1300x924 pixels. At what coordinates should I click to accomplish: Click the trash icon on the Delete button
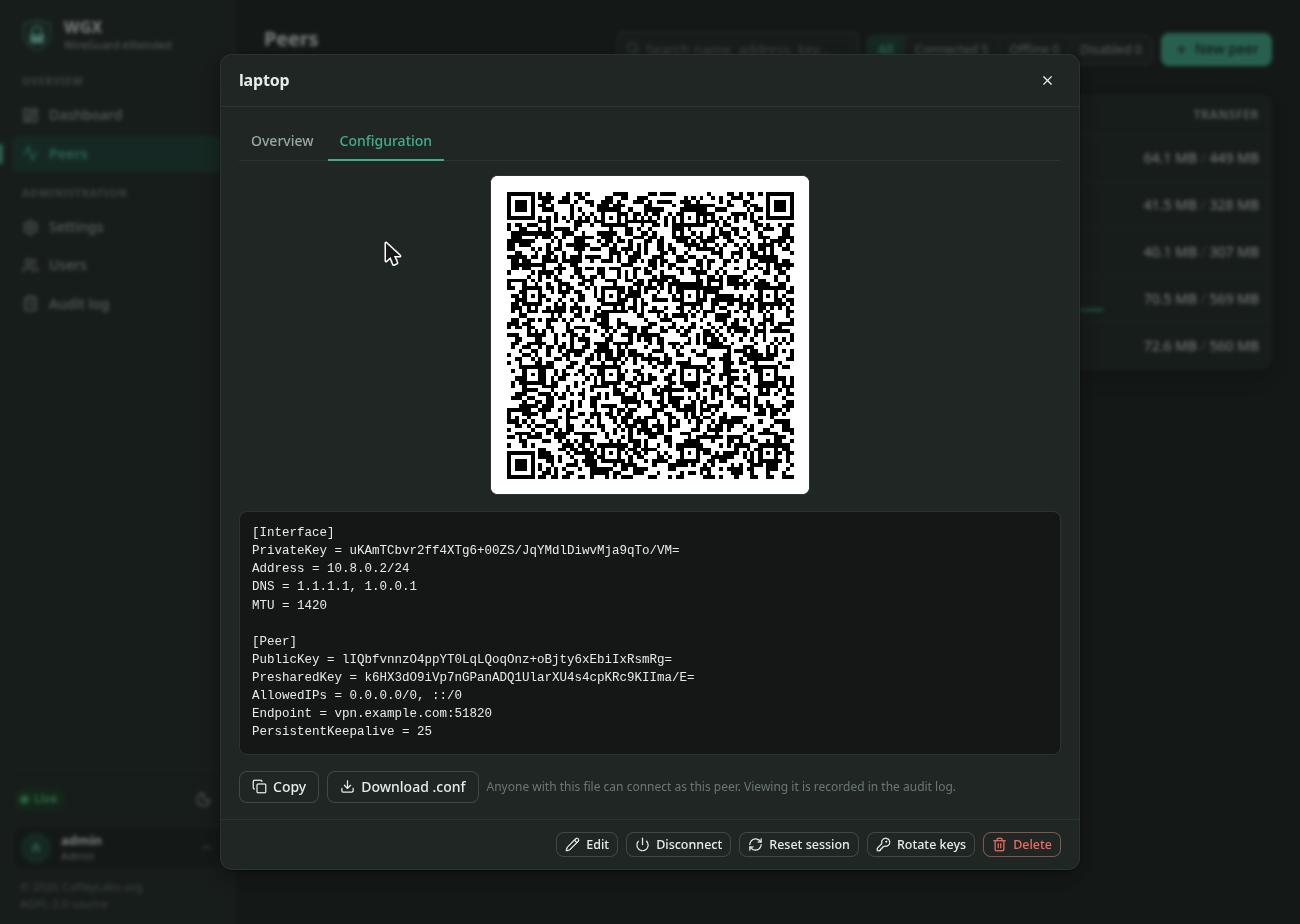999,845
